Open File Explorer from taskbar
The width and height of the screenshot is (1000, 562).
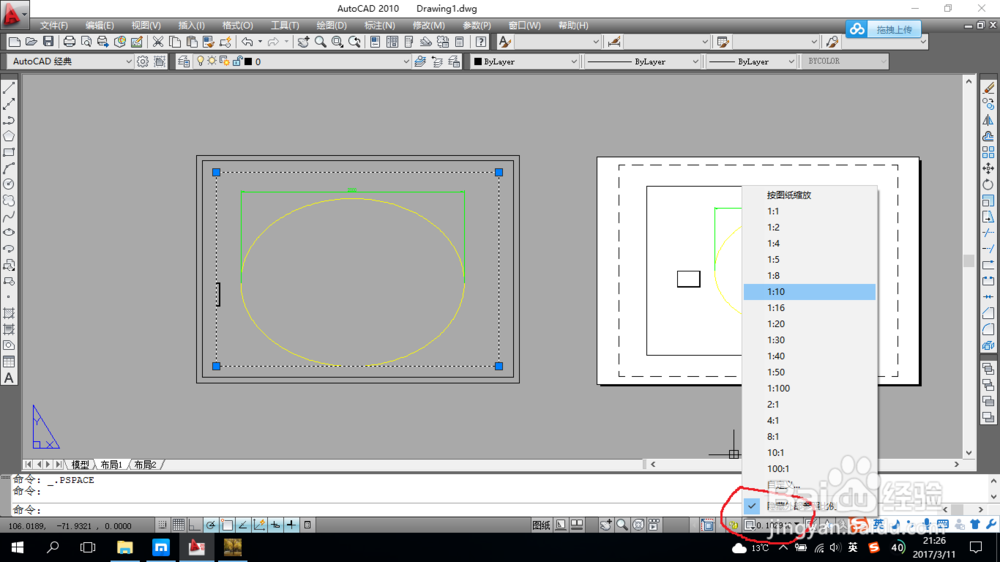(124, 547)
